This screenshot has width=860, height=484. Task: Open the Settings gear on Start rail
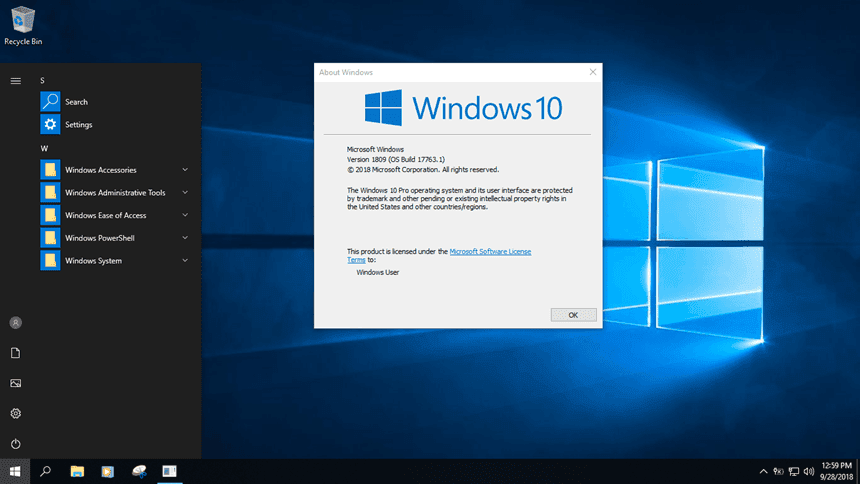[x=15, y=413]
